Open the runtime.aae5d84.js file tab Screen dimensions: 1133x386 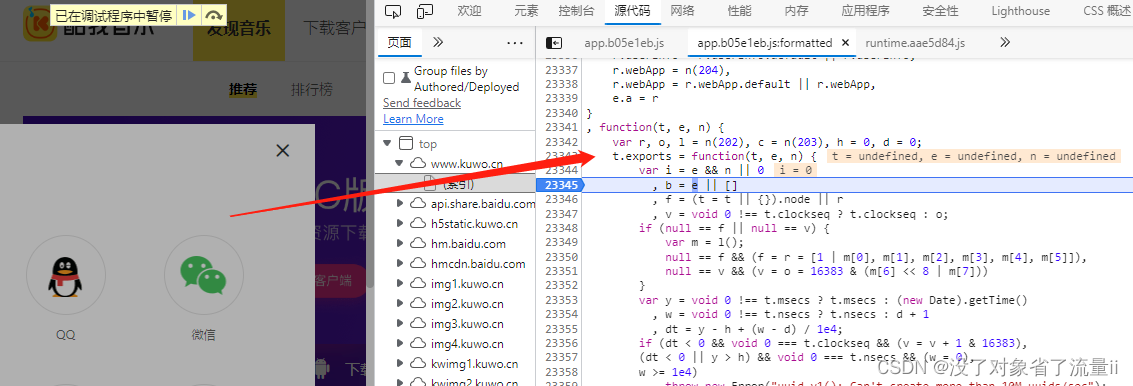(915, 43)
